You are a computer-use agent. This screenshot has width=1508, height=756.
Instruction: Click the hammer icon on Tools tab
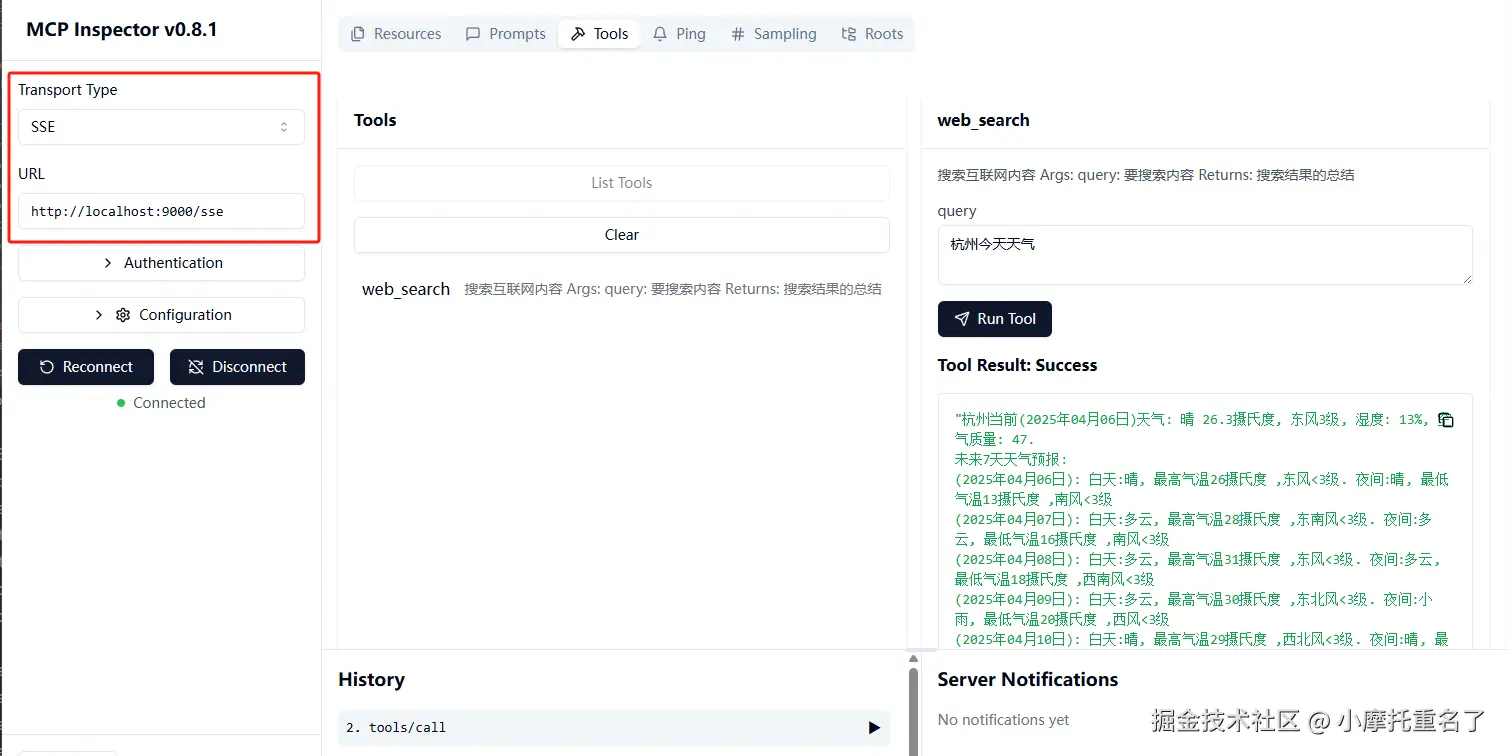(578, 34)
